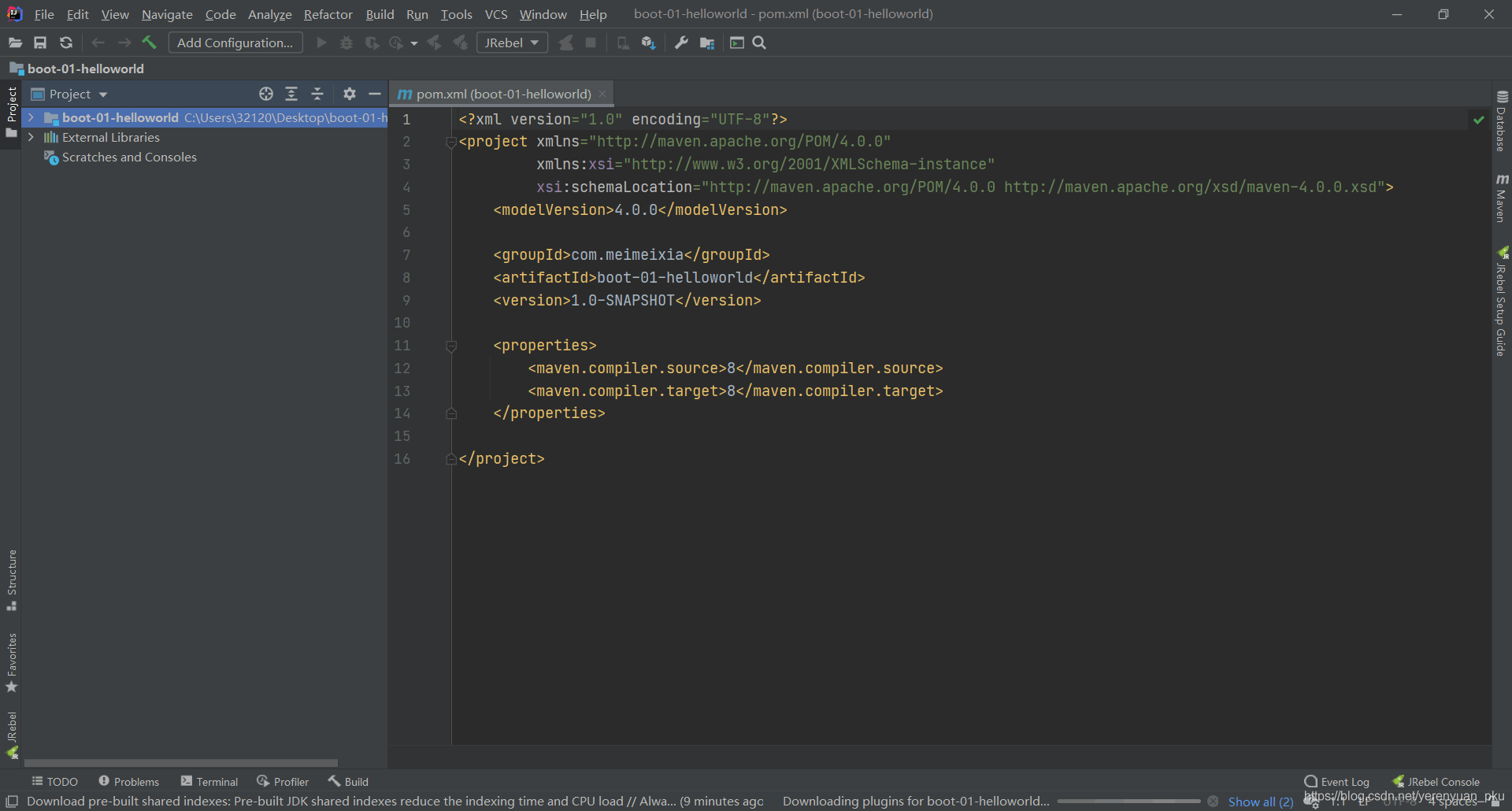This screenshot has width=1512, height=811.
Task: Click the green inspection checkmark in editor
Action: [x=1479, y=120]
